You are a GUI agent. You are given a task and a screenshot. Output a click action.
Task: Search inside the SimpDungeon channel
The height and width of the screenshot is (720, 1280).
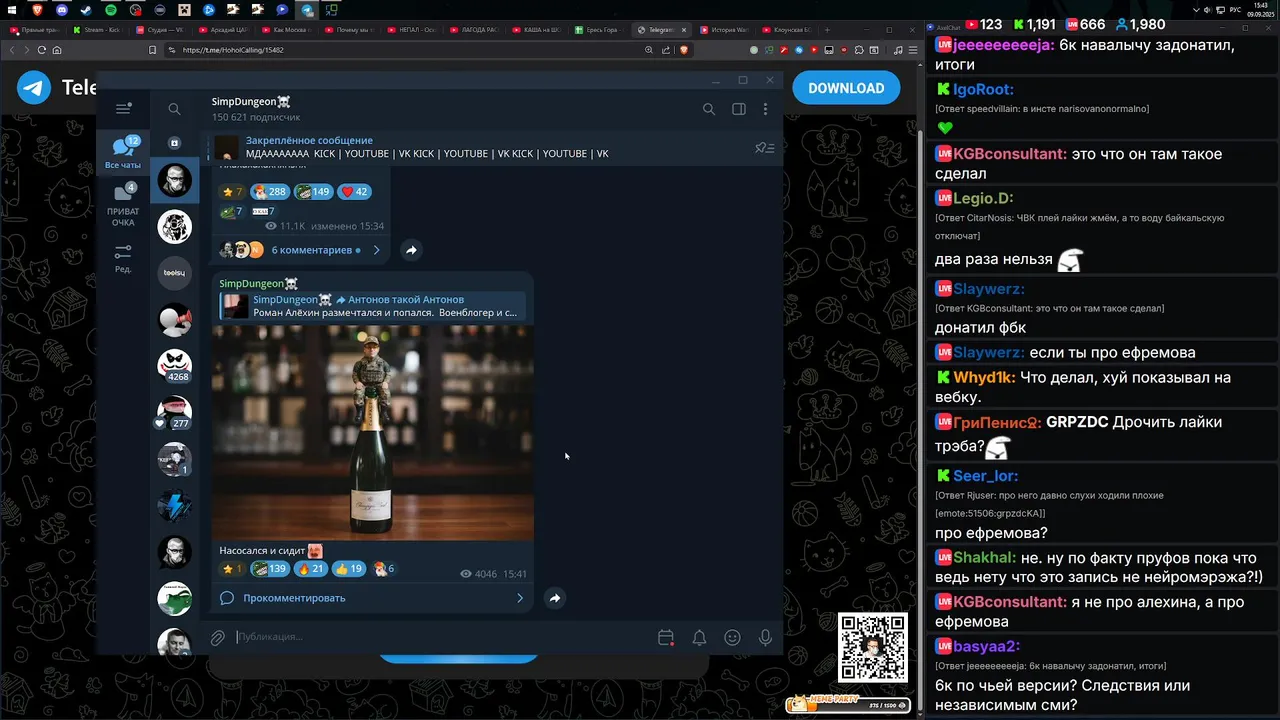[x=709, y=109]
